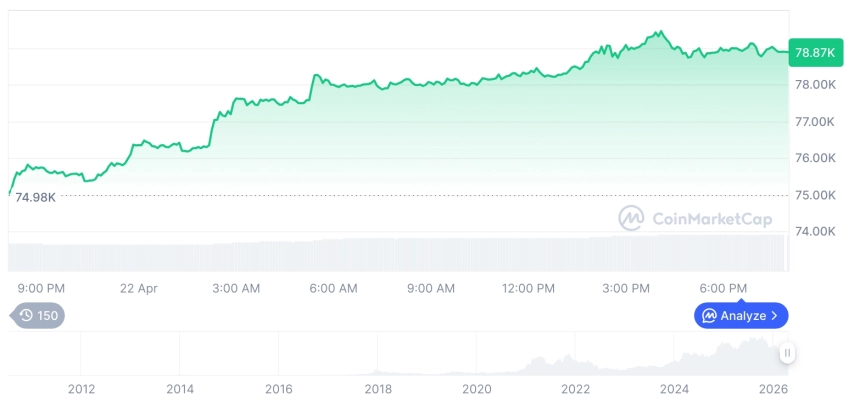Click the green 78.87K current price tag
The width and height of the screenshot is (860, 401).
815,52
